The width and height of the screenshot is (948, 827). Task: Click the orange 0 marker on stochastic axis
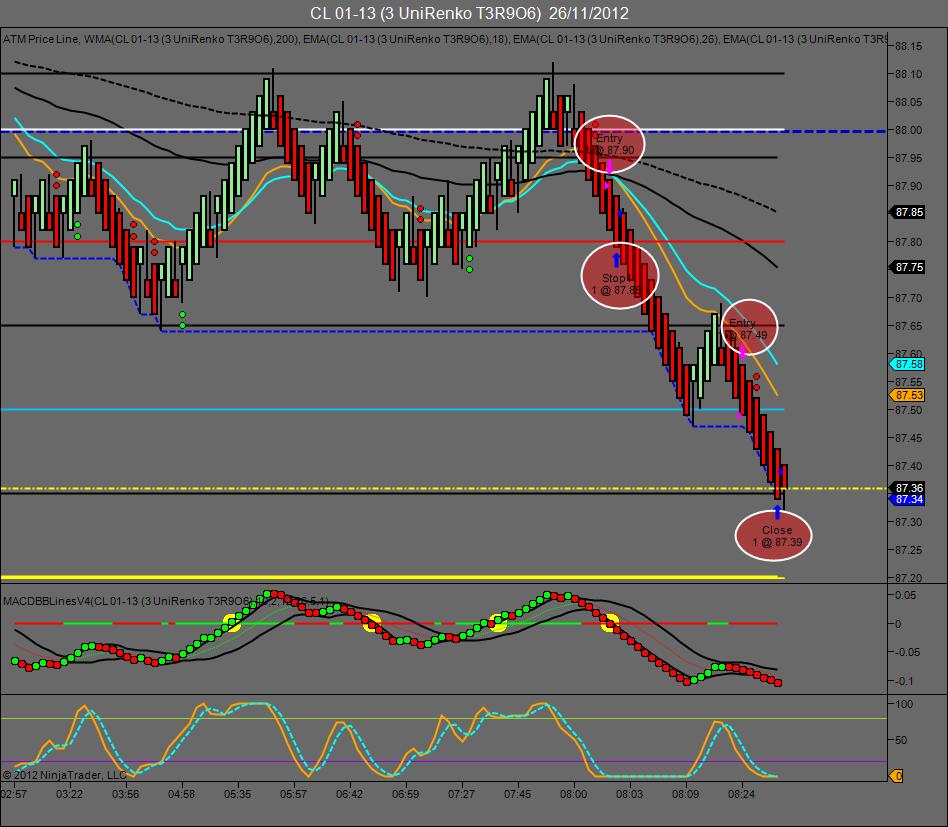897,776
